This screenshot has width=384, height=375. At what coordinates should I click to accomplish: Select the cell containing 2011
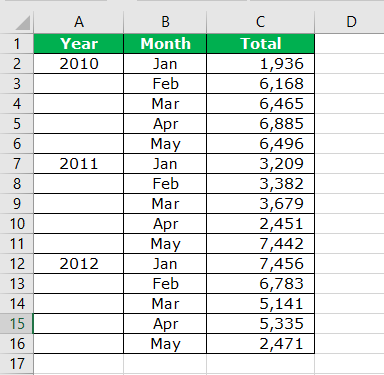point(79,164)
